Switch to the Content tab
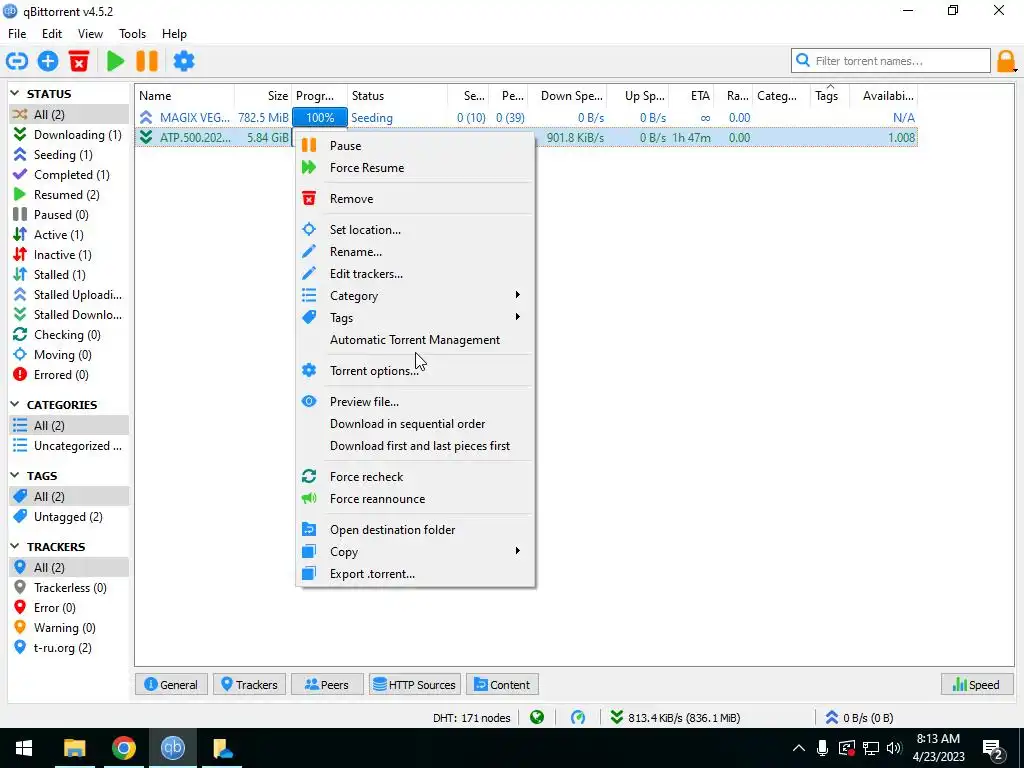1024x768 pixels. click(x=502, y=684)
